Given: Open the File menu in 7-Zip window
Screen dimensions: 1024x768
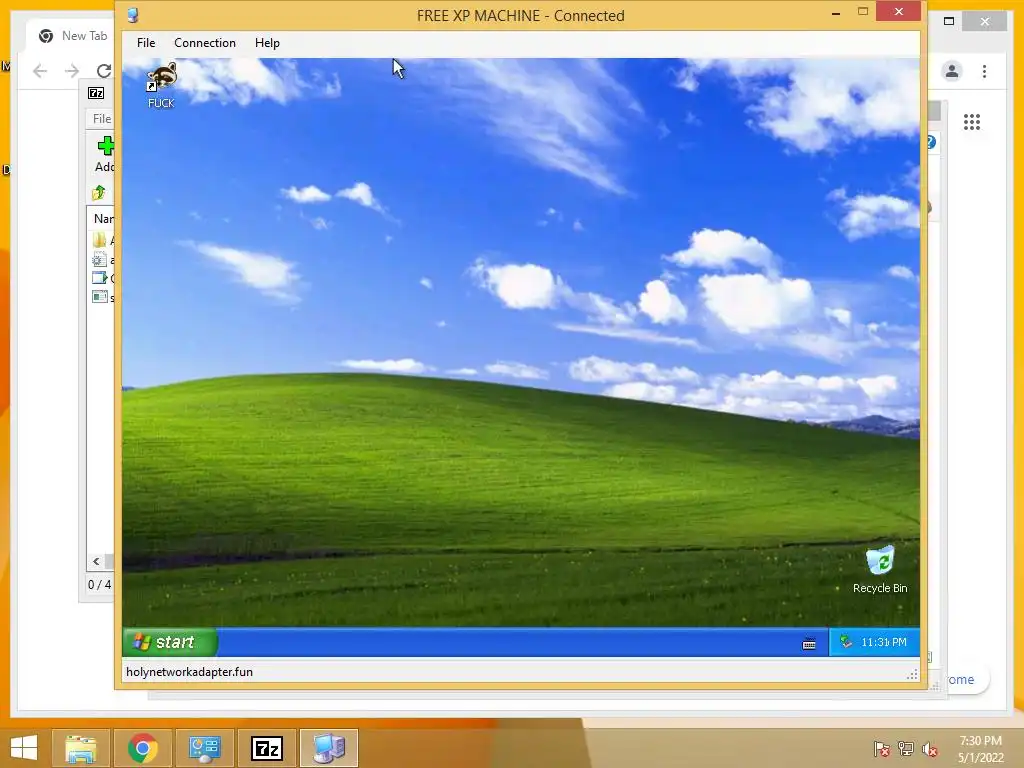Looking at the screenshot, I should pyautogui.click(x=102, y=119).
